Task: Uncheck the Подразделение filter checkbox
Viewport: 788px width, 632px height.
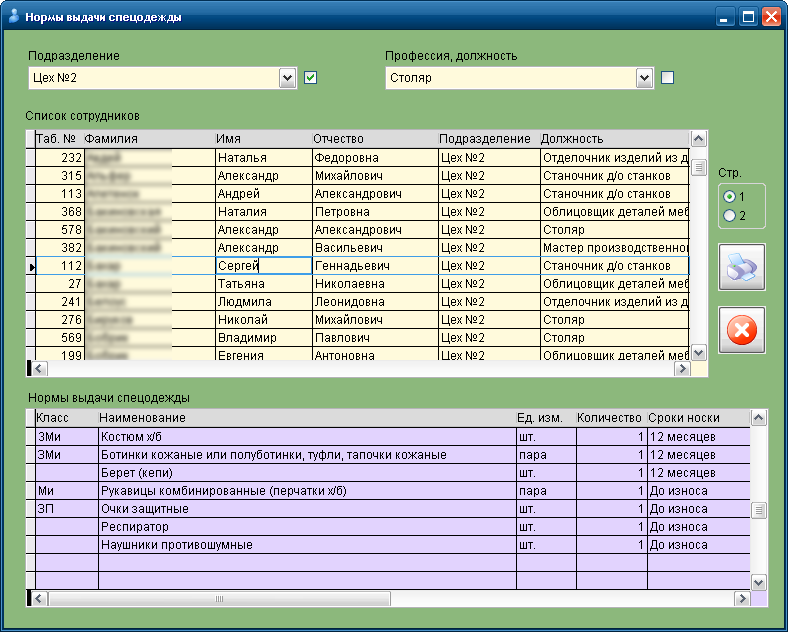Action: coord(311,78)
